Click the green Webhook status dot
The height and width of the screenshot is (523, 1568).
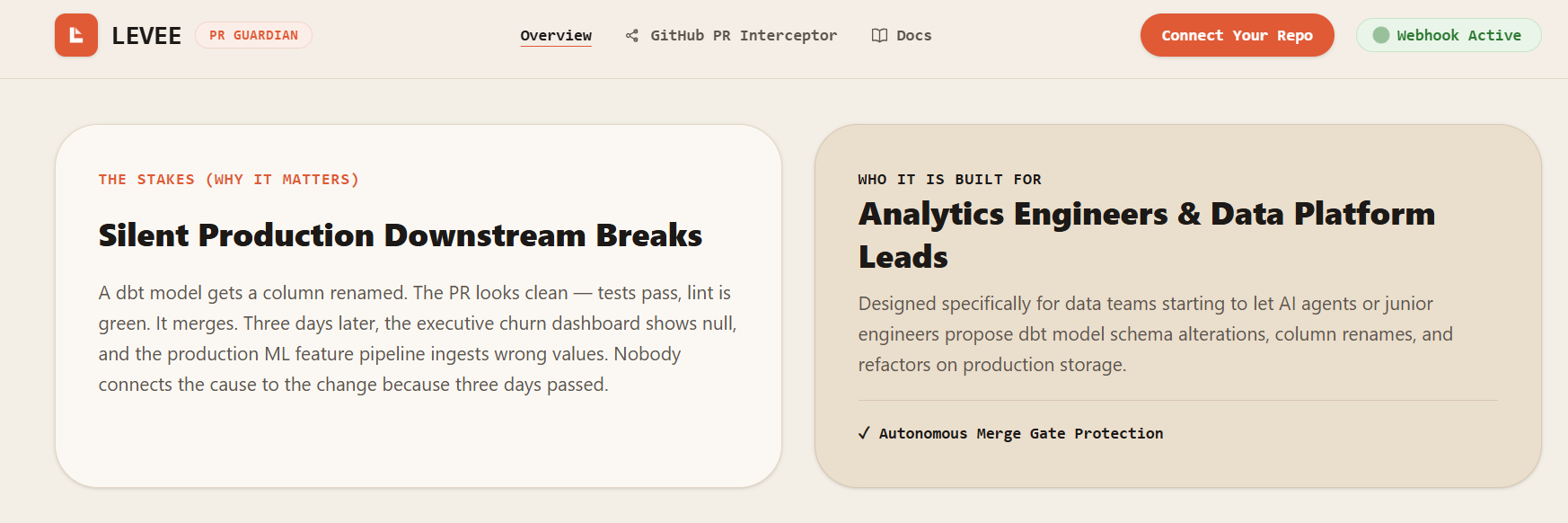point(1381,35)
